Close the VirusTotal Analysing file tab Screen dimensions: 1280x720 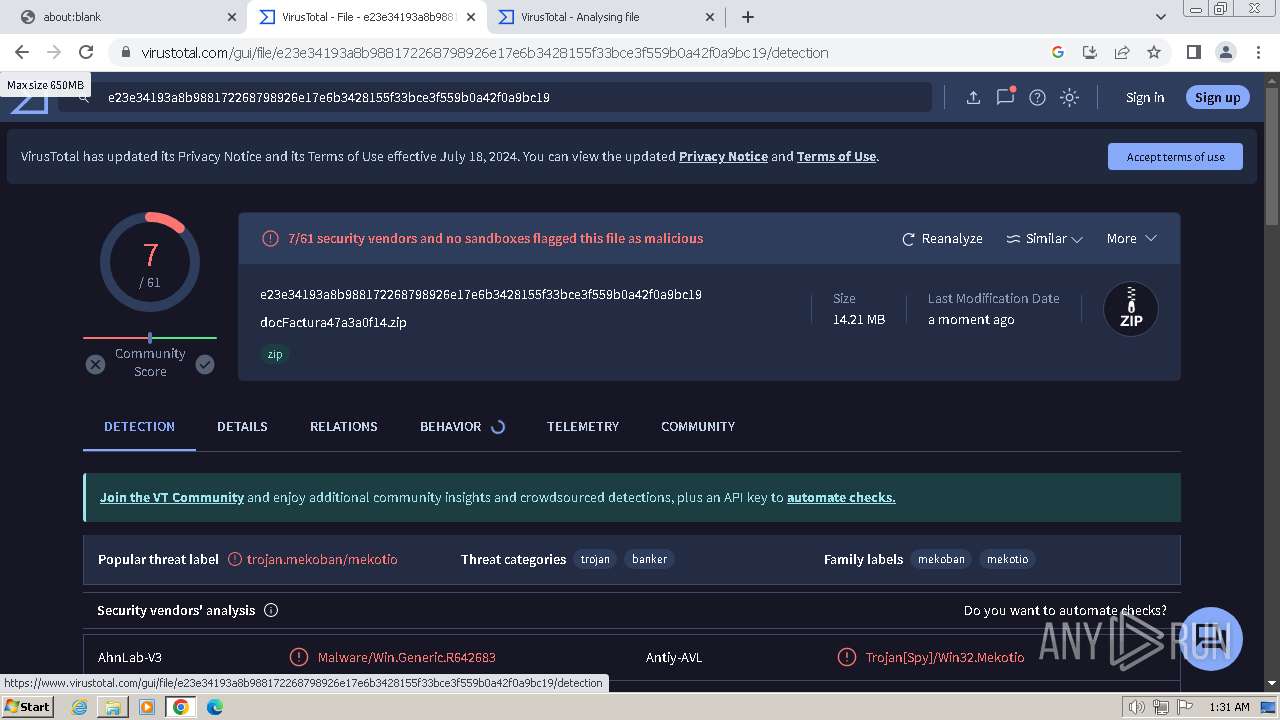tap(710, 17)
